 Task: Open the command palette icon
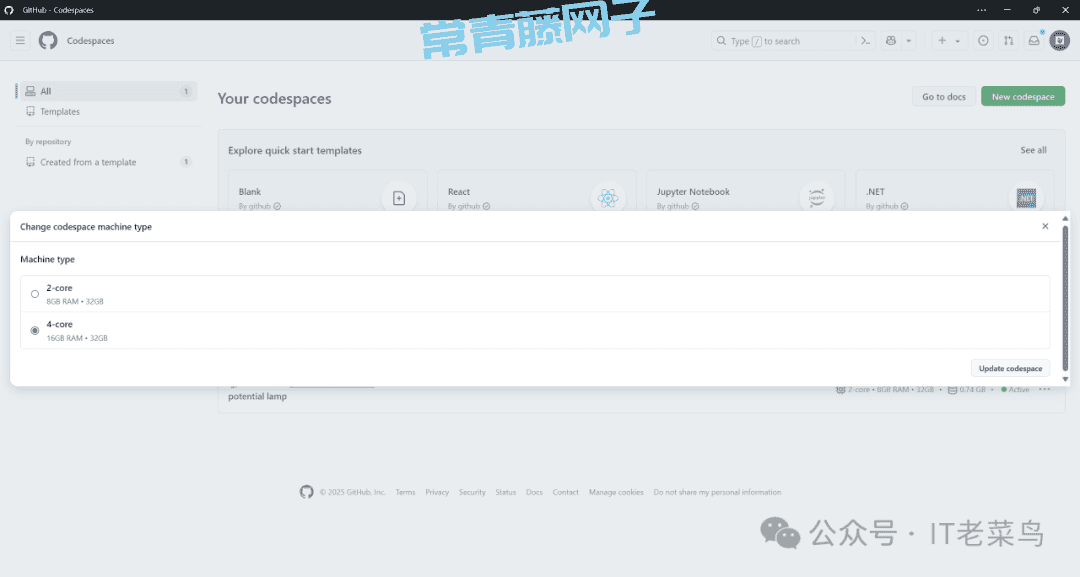866,41
